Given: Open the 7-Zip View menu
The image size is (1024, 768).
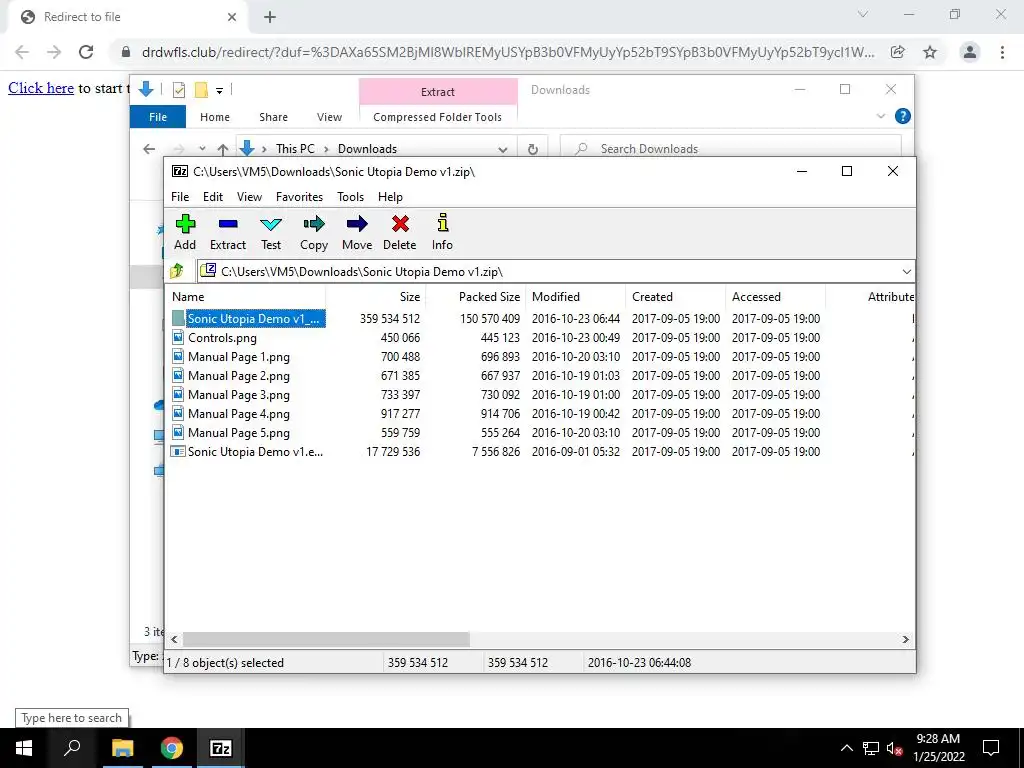Looking at the screenshot, I should click(x=249, y=197).
